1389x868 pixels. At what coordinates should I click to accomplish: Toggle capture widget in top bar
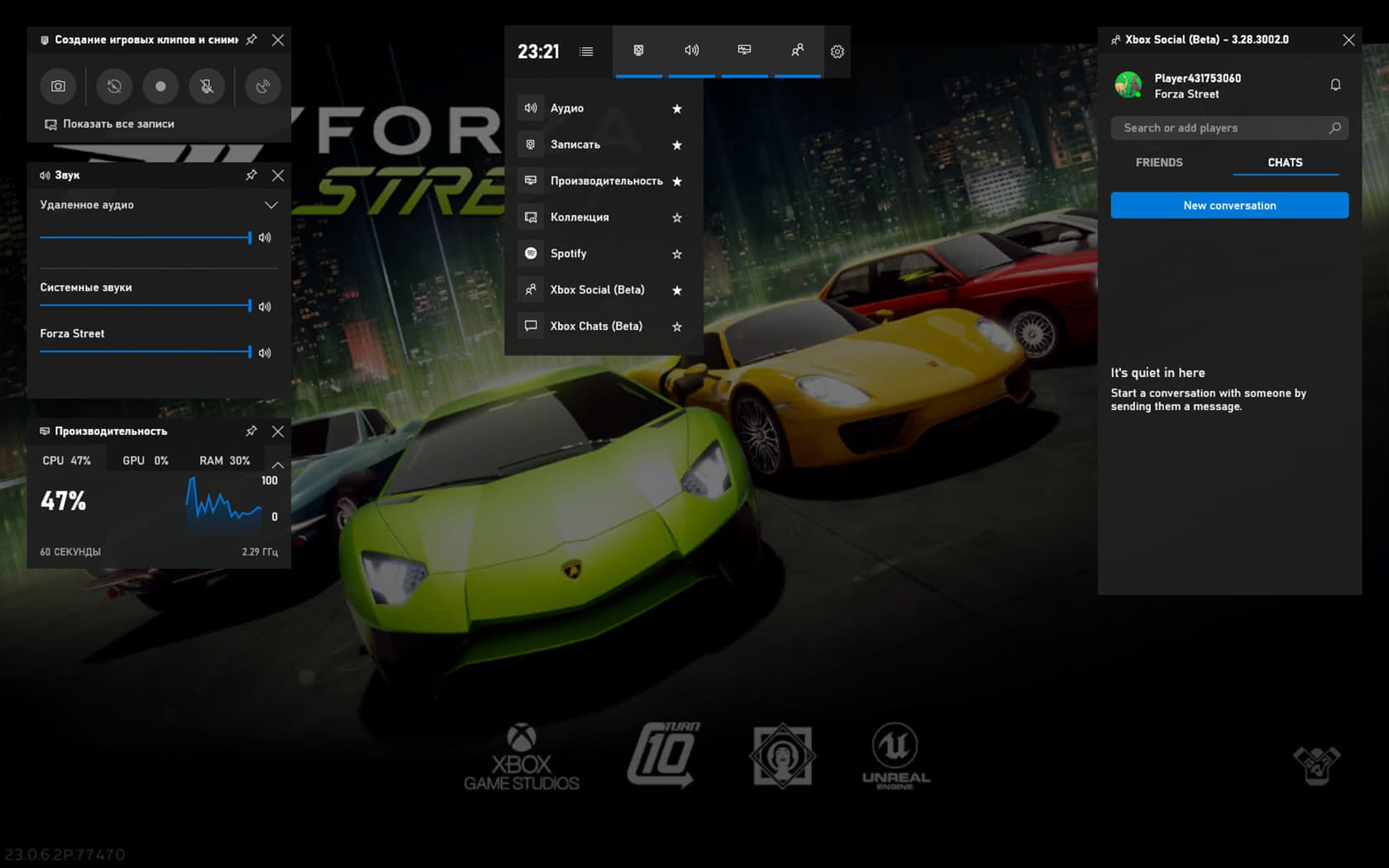coord(638,50)
